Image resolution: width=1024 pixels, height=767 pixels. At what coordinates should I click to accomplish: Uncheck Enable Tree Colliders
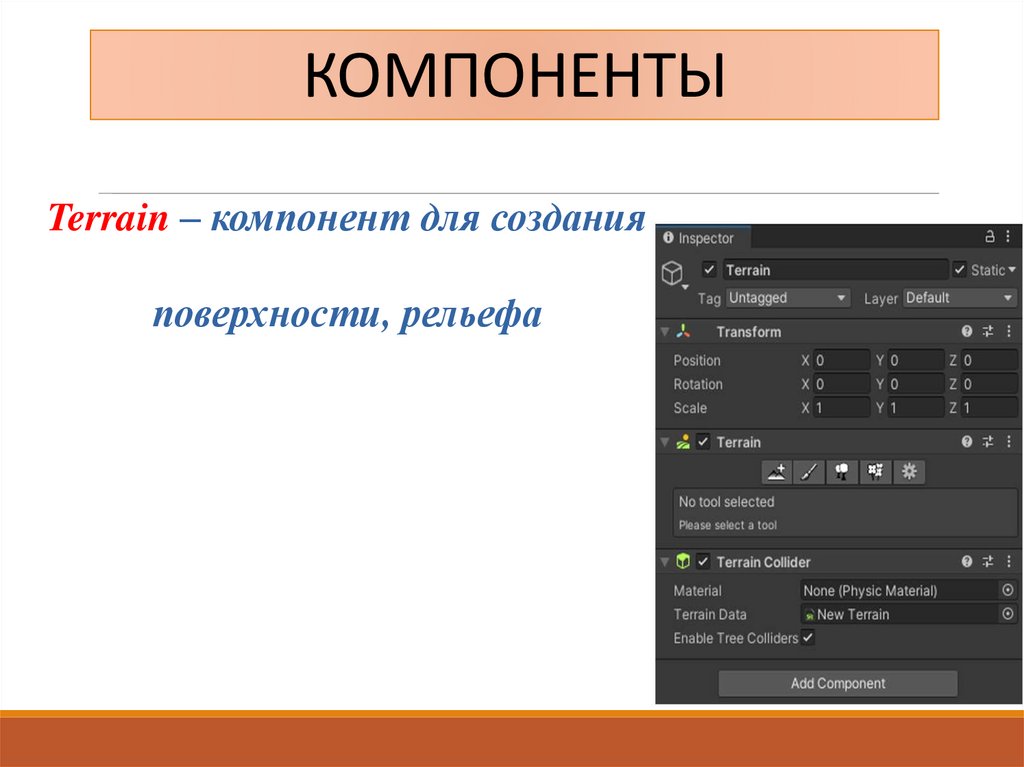[x=808, y=637]
